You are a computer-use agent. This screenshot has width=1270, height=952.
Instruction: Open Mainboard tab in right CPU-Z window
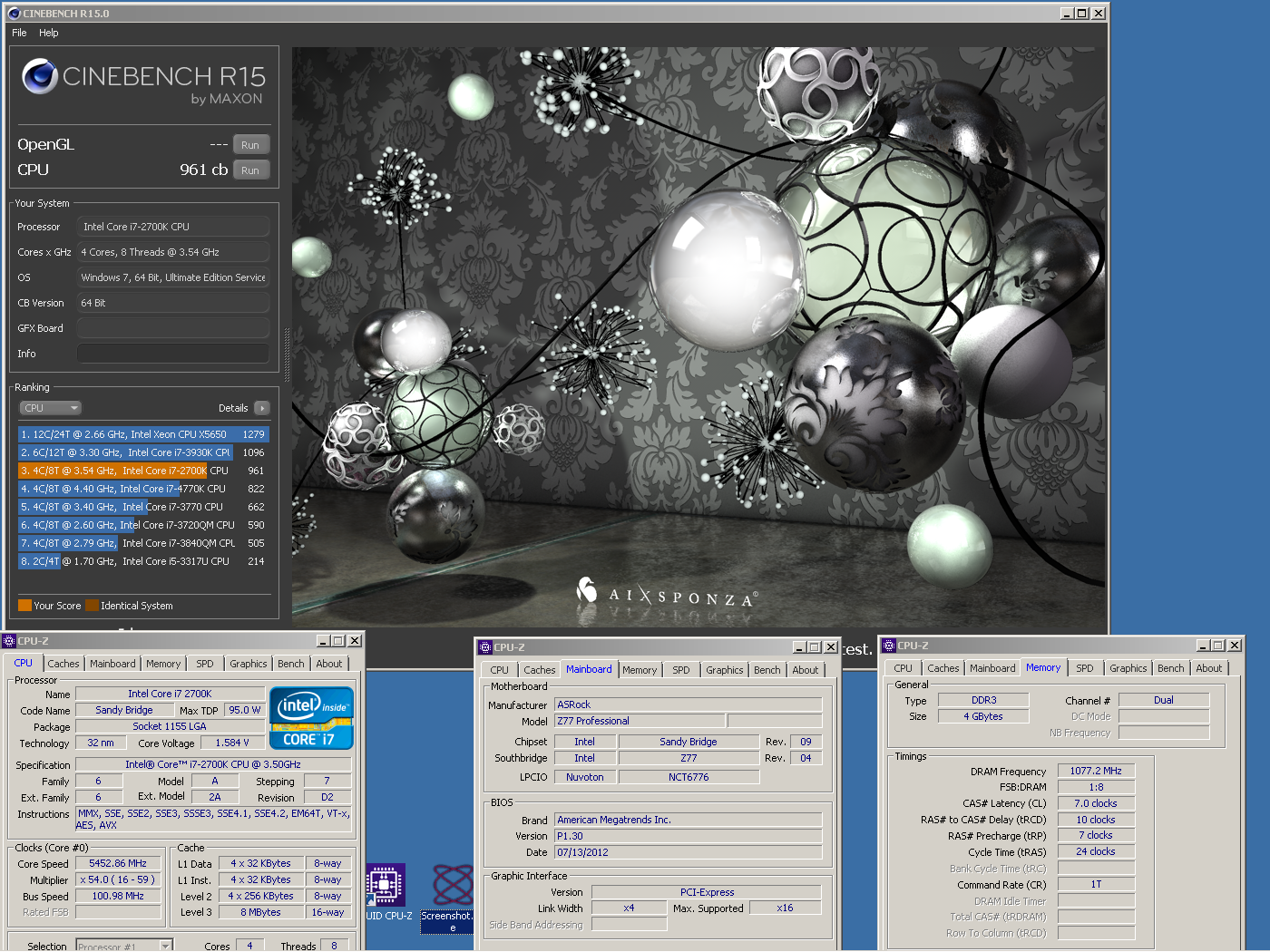pyautogui.click(x=992, y=668)
